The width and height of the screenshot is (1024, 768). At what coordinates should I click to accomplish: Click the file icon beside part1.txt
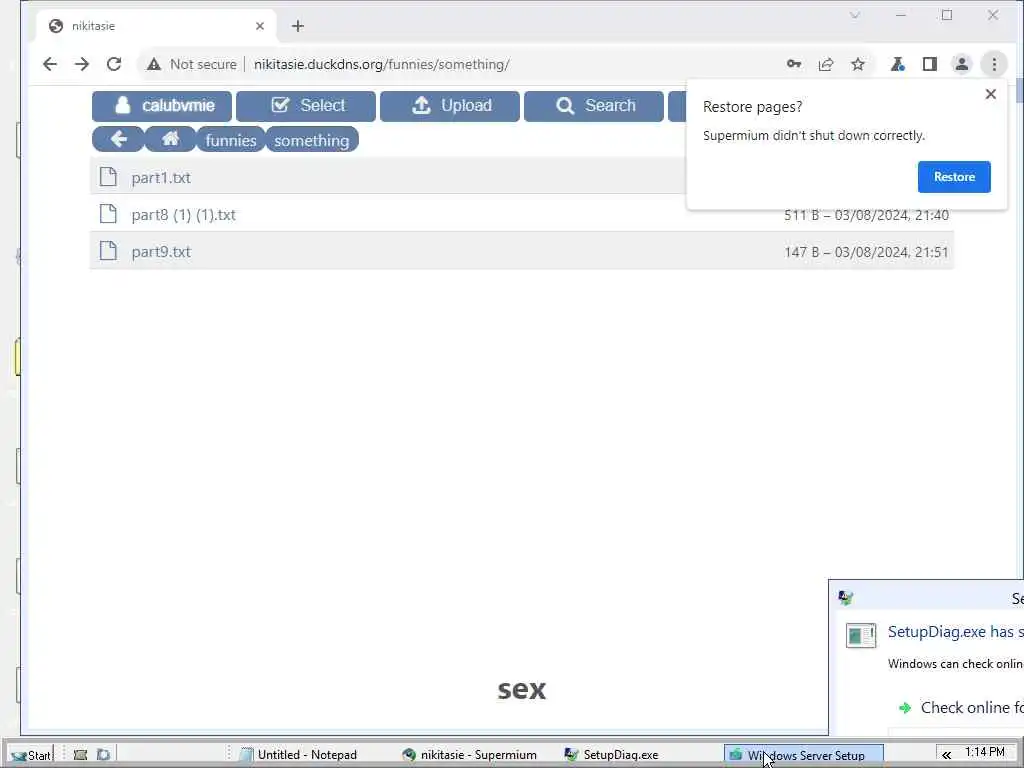108,177
